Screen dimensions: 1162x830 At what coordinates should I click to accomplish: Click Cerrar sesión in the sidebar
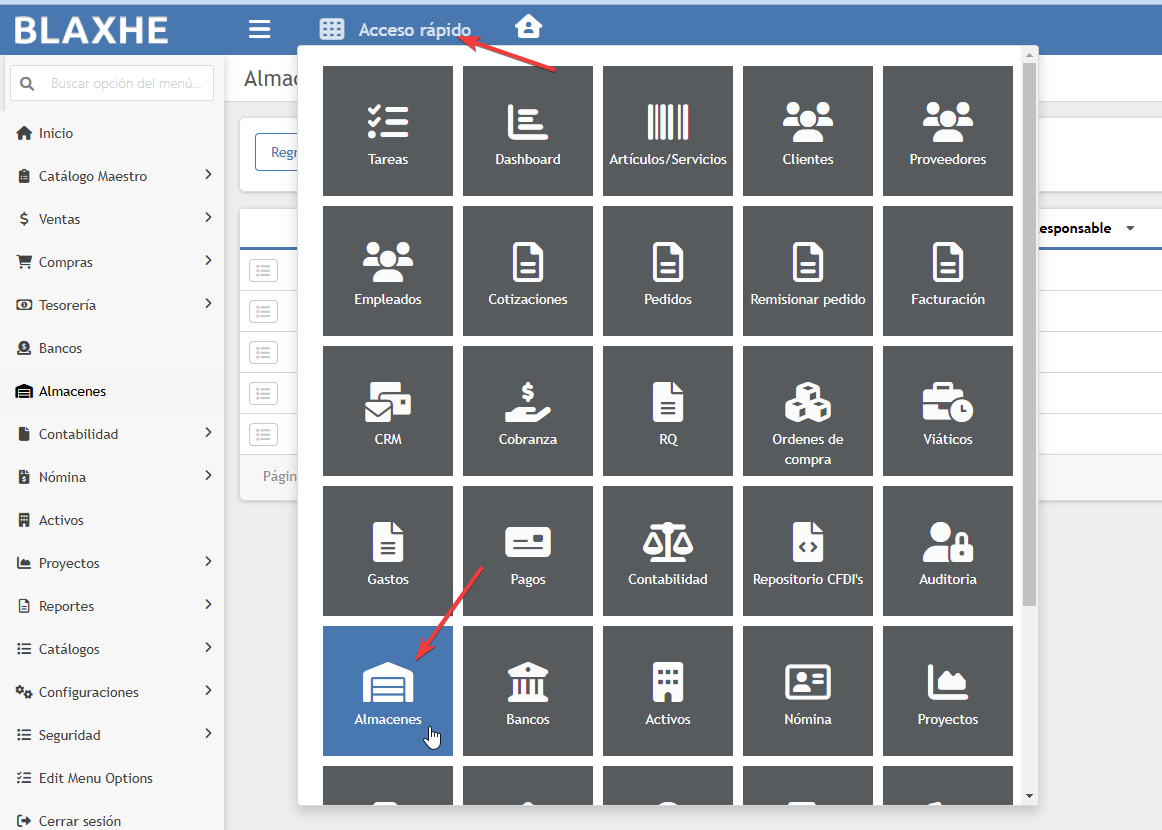click(114, 819)
